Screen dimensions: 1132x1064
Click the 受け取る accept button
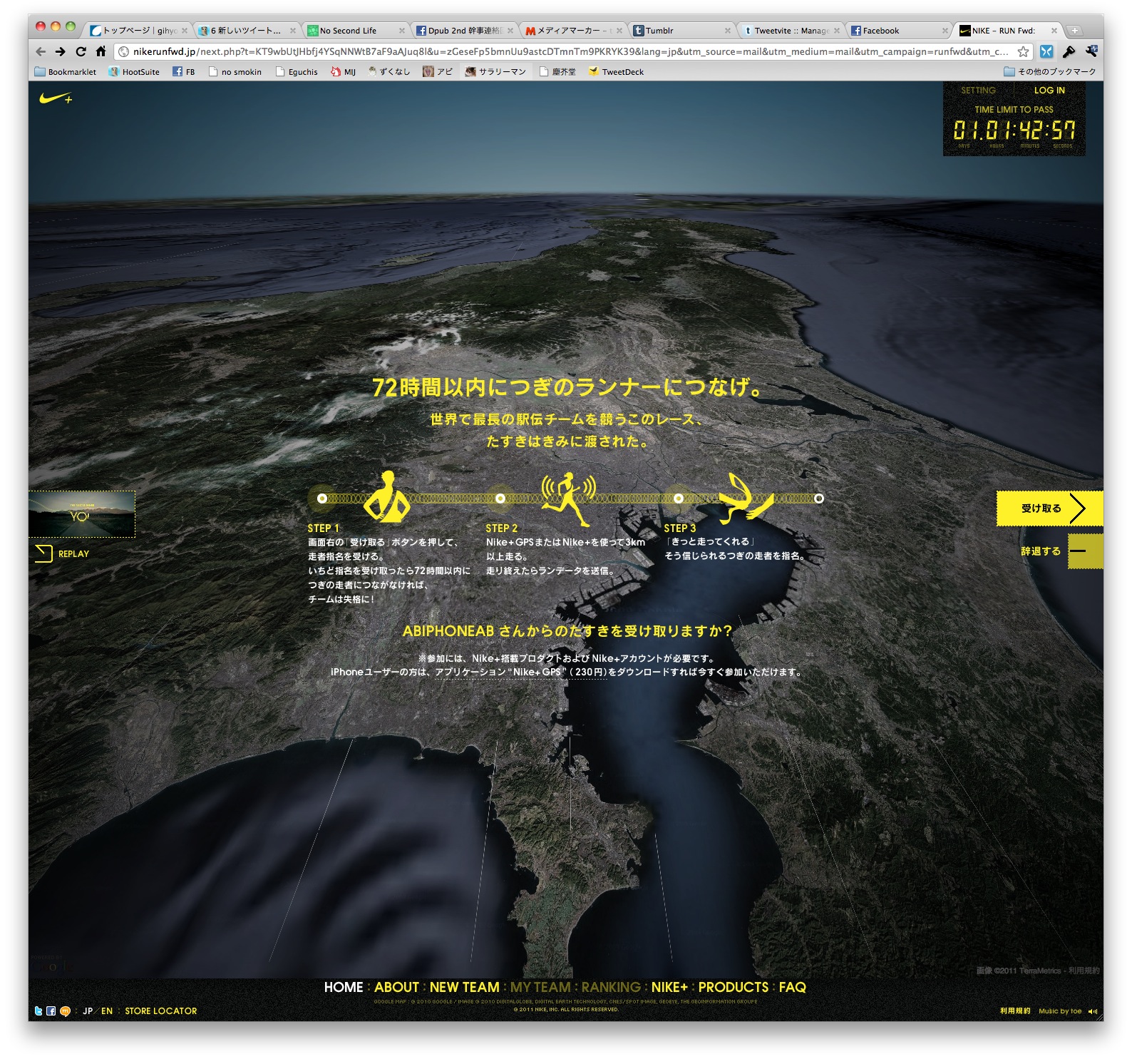point(1049,508)
